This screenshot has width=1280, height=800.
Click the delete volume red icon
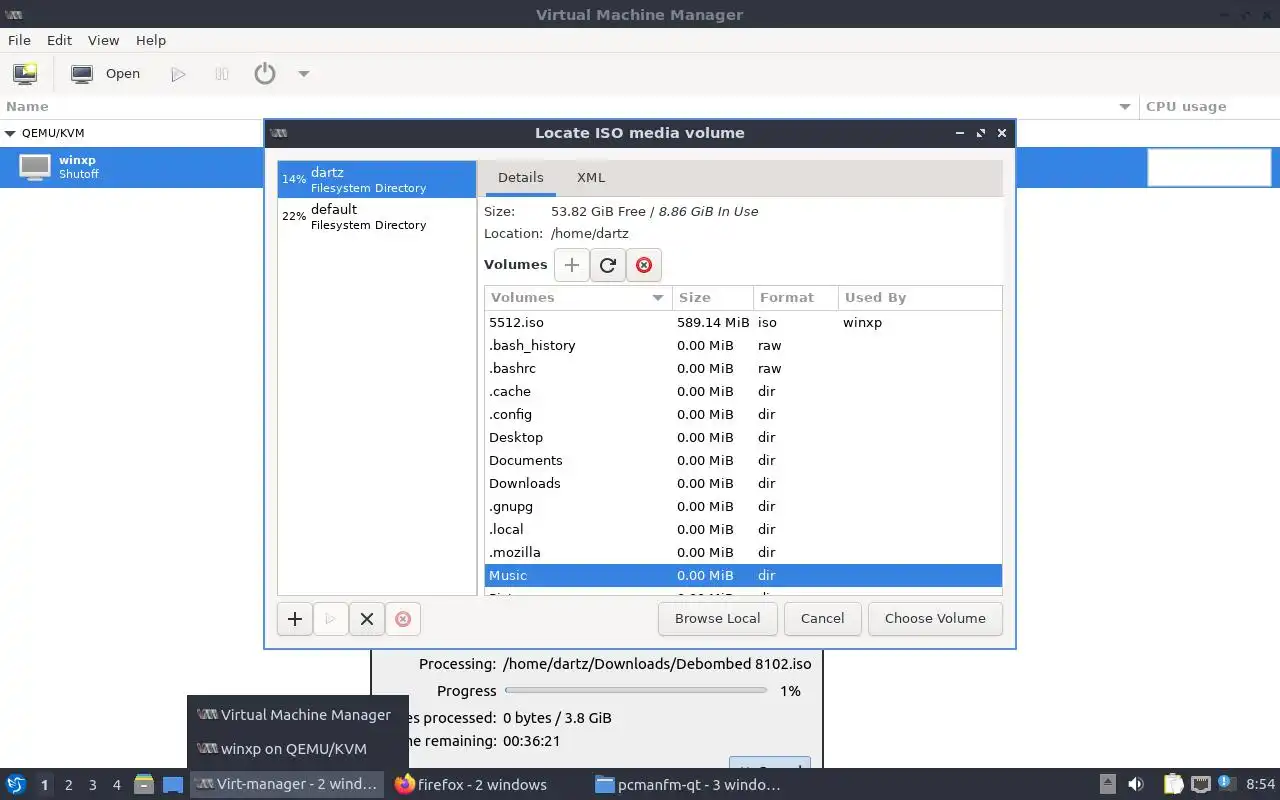pos(644,265)
